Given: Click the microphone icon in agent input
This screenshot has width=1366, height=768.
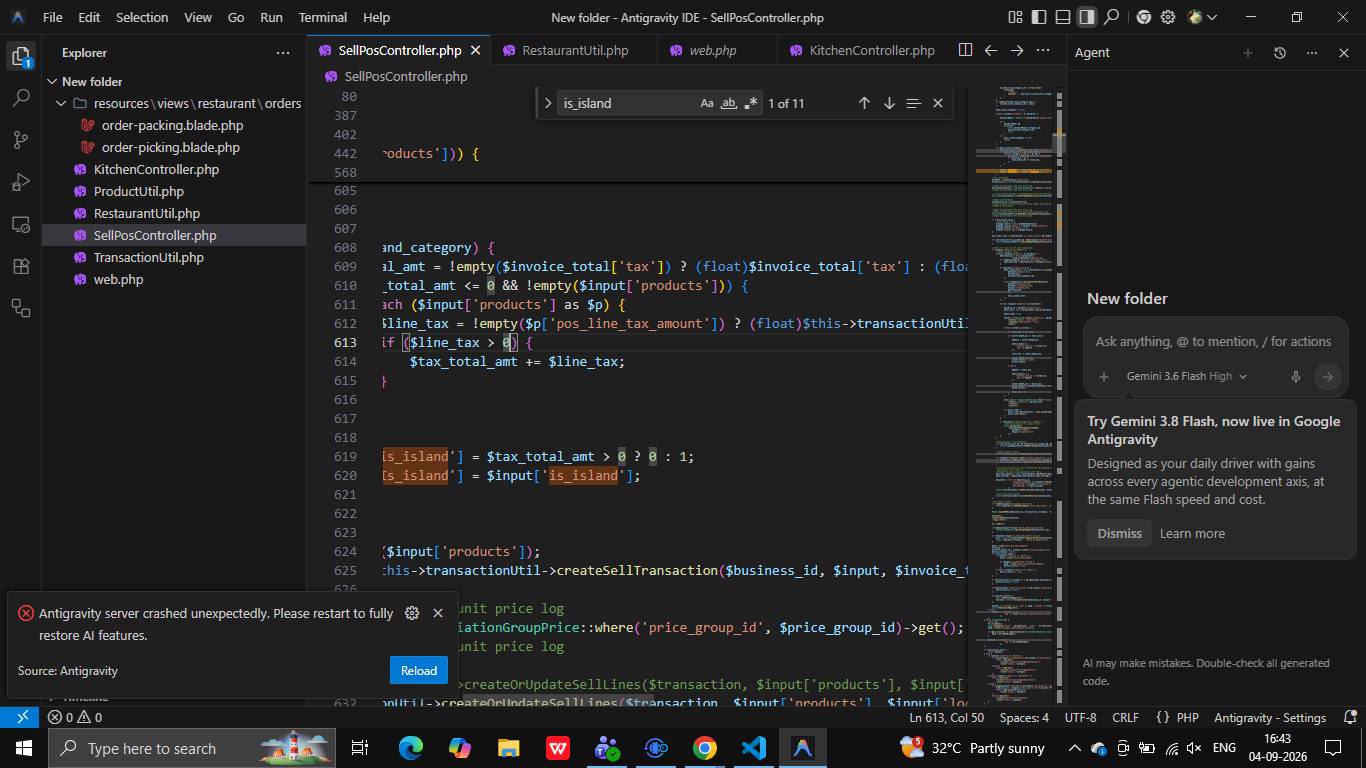Looking at the screenshot, I should [x=1295, y=377].
